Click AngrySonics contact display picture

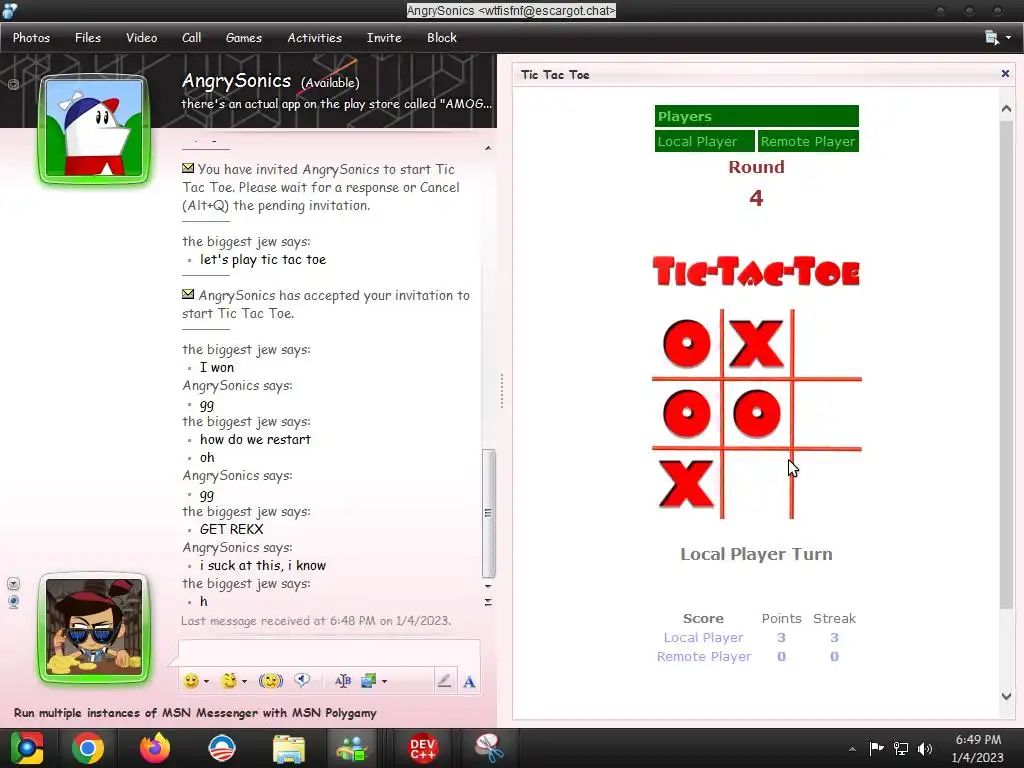pos(94,129)
